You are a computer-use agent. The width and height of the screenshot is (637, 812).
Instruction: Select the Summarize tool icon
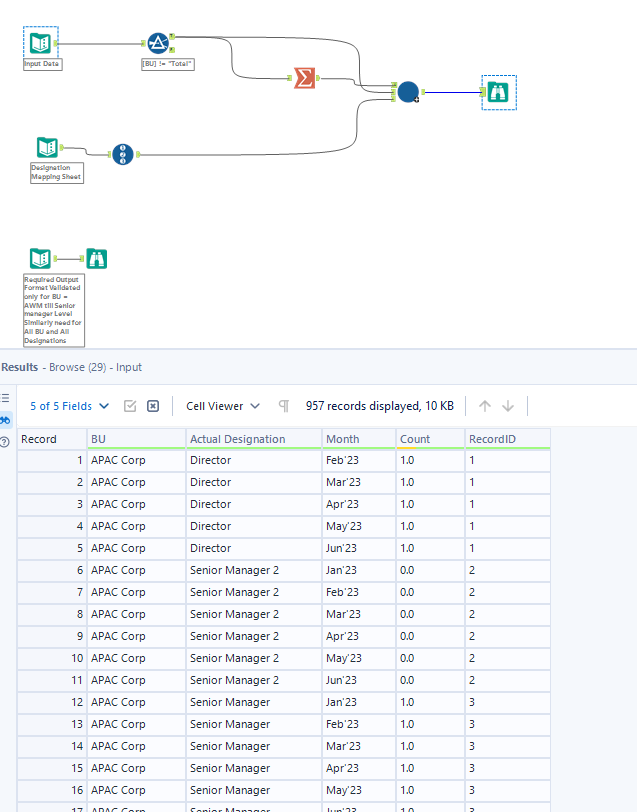tap(304, 78)
